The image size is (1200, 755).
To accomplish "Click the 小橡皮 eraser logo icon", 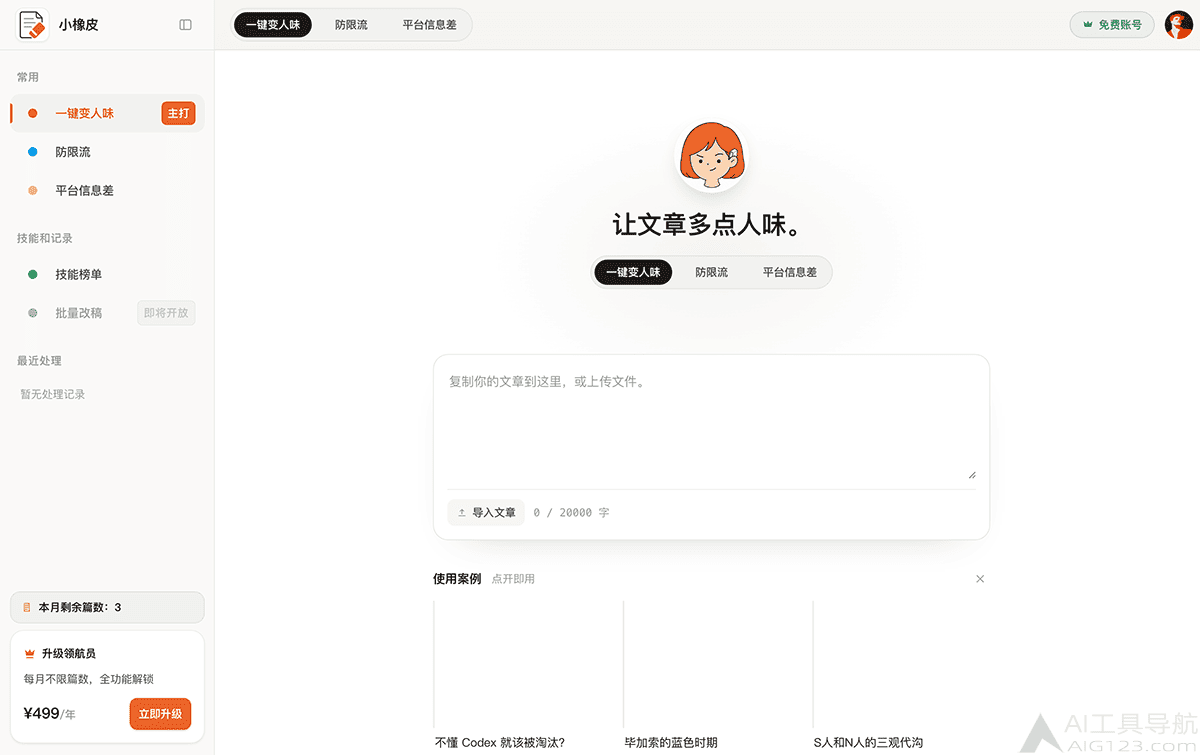I will pos(33,25).
